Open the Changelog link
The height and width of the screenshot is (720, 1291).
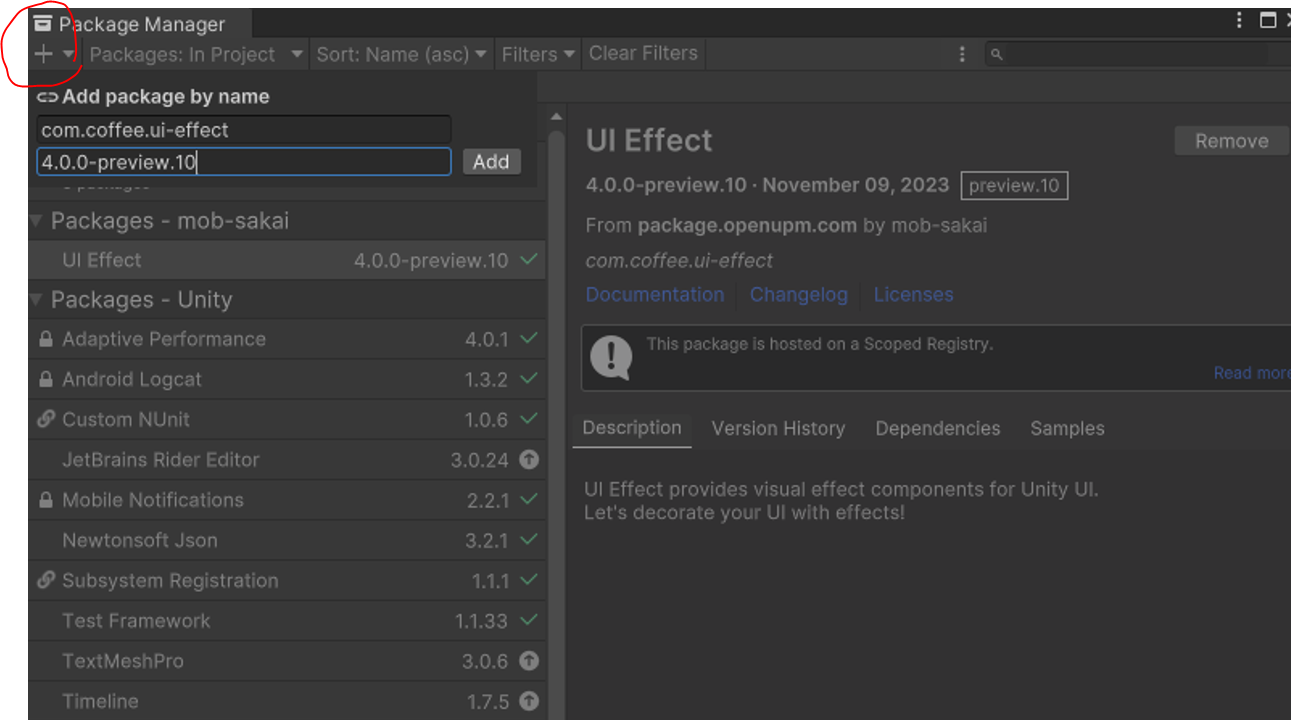[x=798, y=295]
